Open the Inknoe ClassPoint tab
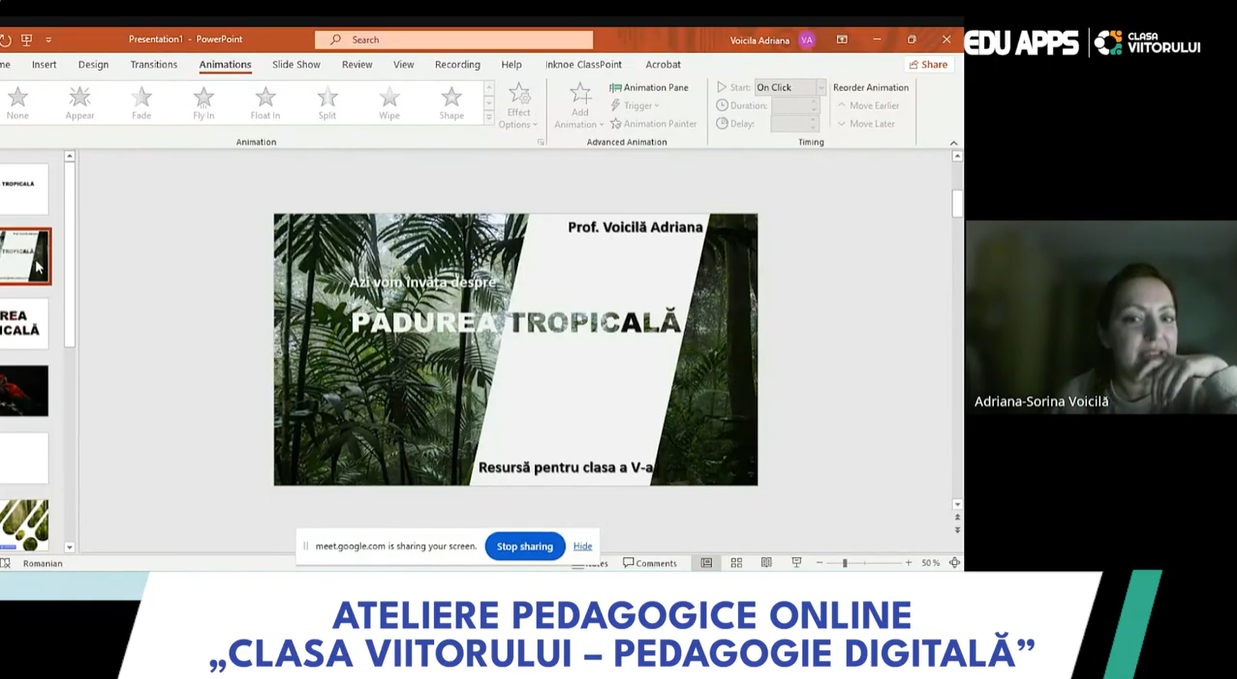1237x679 pixels. 584,64
